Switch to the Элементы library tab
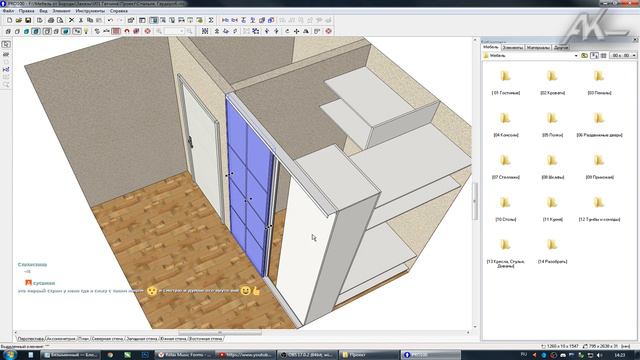The height and width of the screenshot is (360, 640). (x=512, y=47)
